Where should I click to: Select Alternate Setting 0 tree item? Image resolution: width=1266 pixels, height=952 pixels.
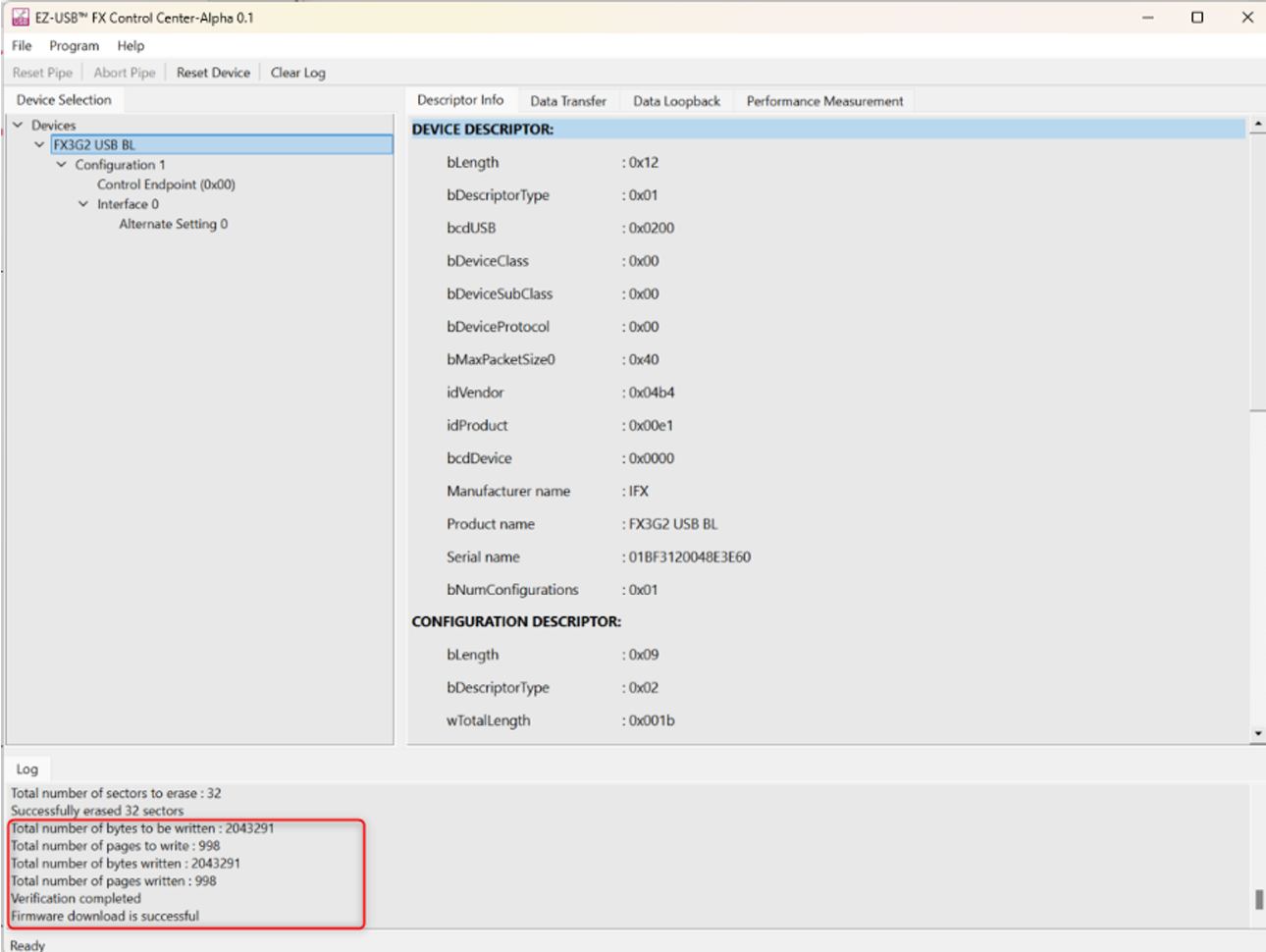174,224
